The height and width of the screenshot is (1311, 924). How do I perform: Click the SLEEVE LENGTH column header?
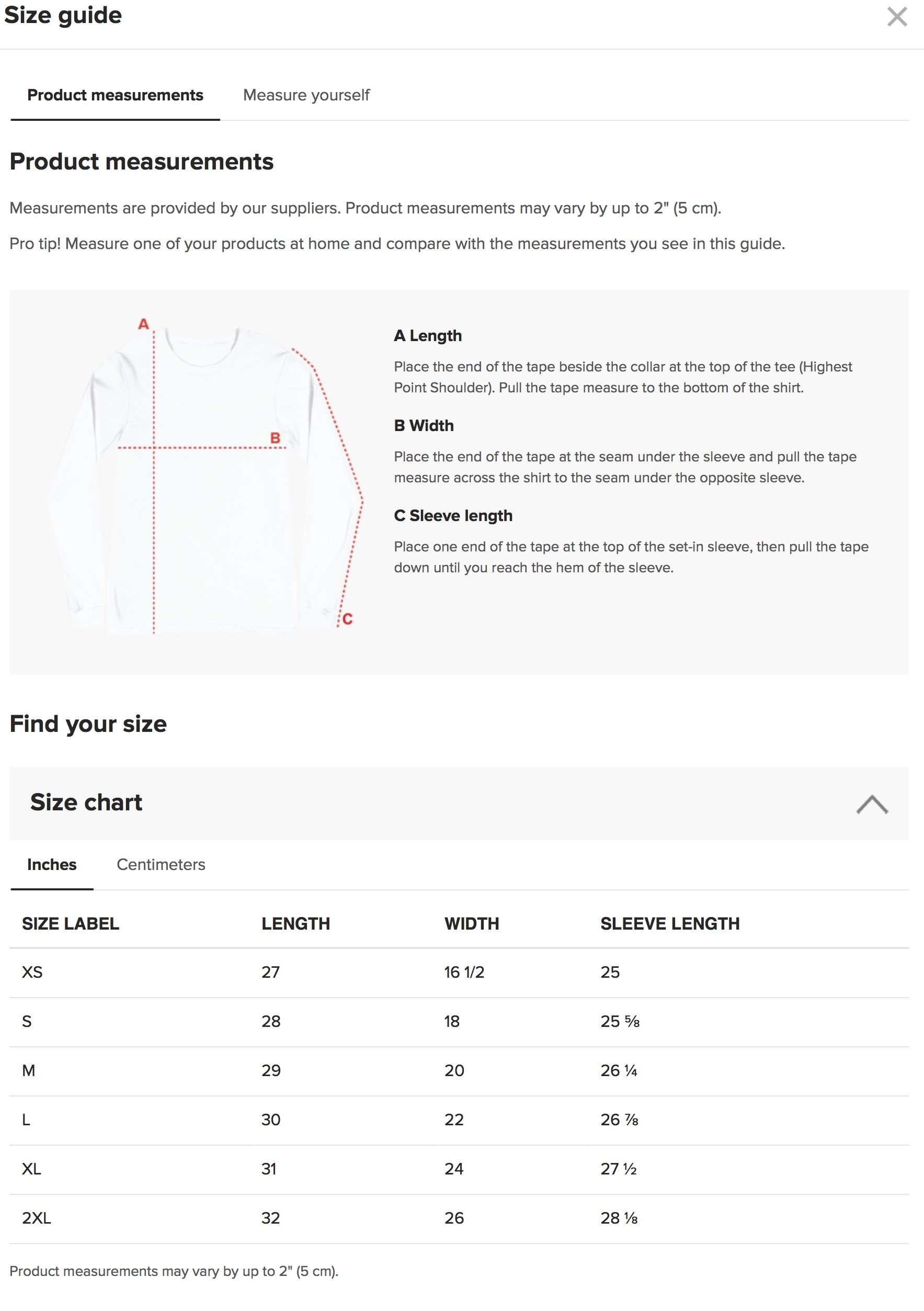point(670,923)
